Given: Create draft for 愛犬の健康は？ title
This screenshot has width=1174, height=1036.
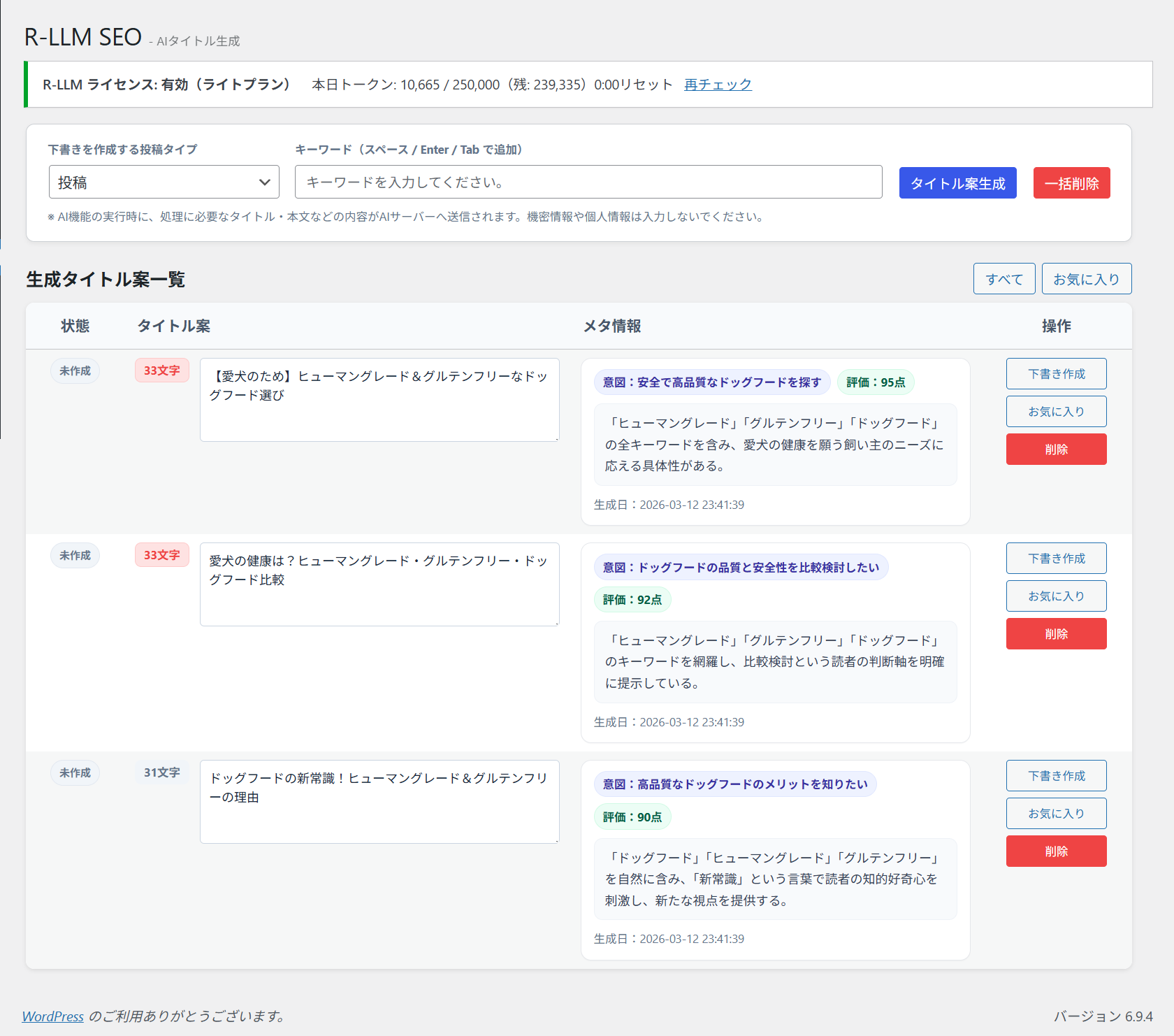Looking at the screenshot, I should (1056, 559).
